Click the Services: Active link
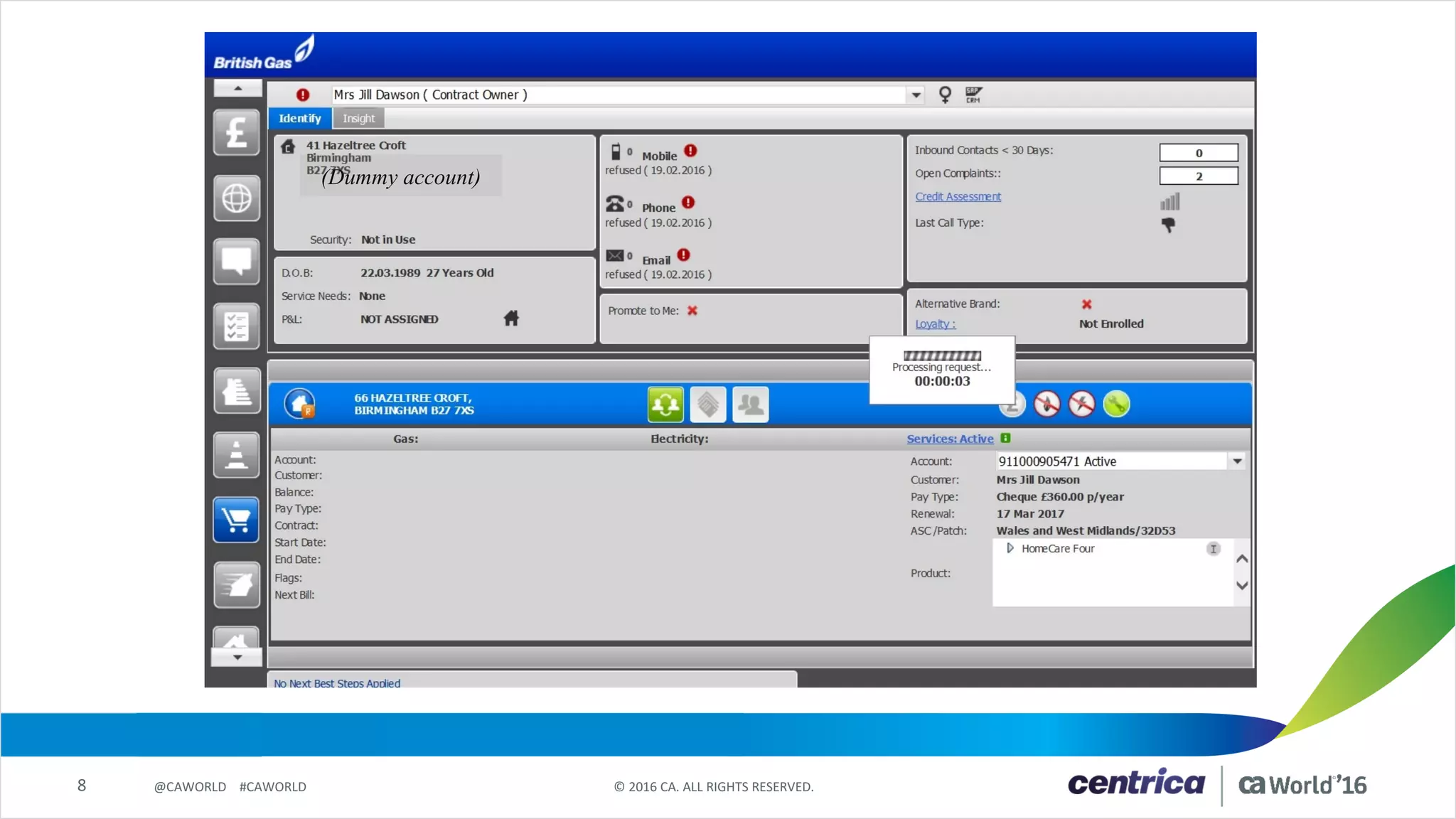The width and height of the screenshot is (1456, 819). coord(950,439)
